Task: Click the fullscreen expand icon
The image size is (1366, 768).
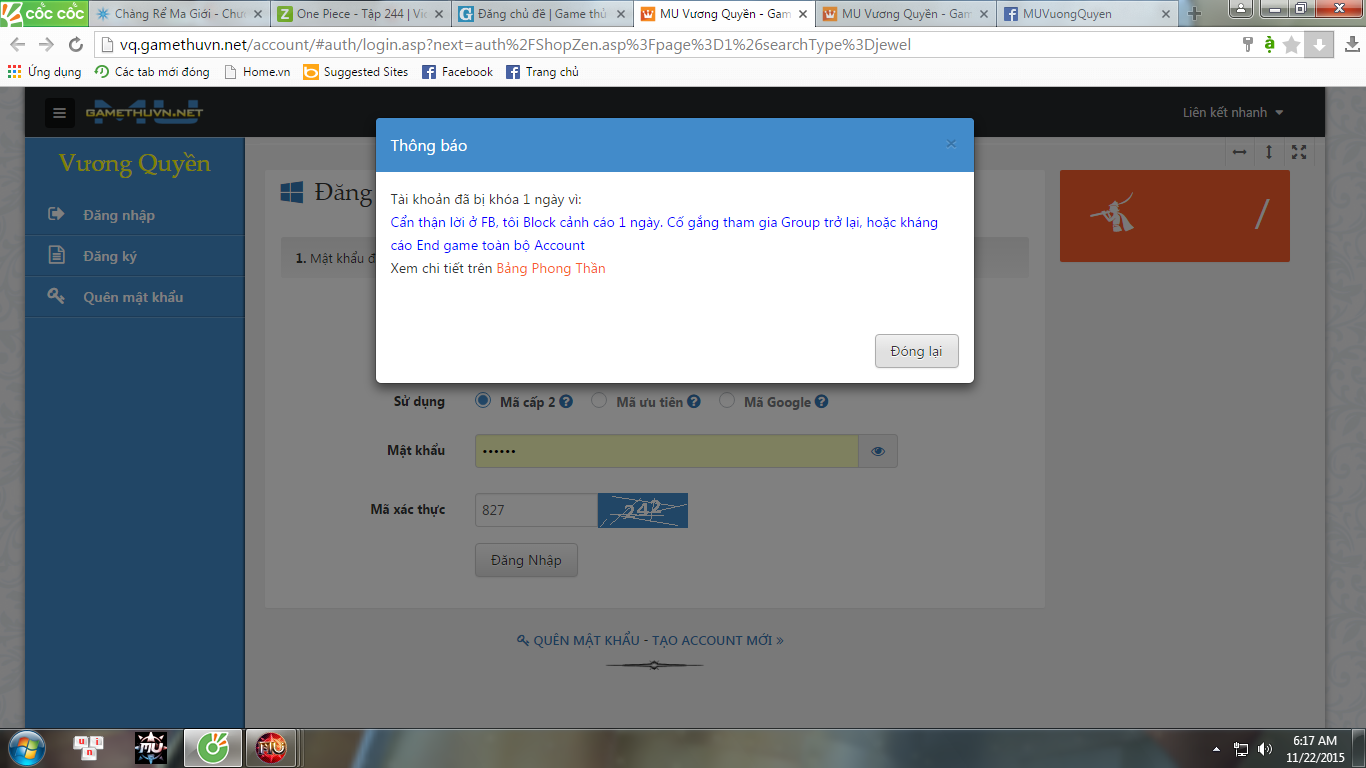Action: click(x=1299, y=152)
